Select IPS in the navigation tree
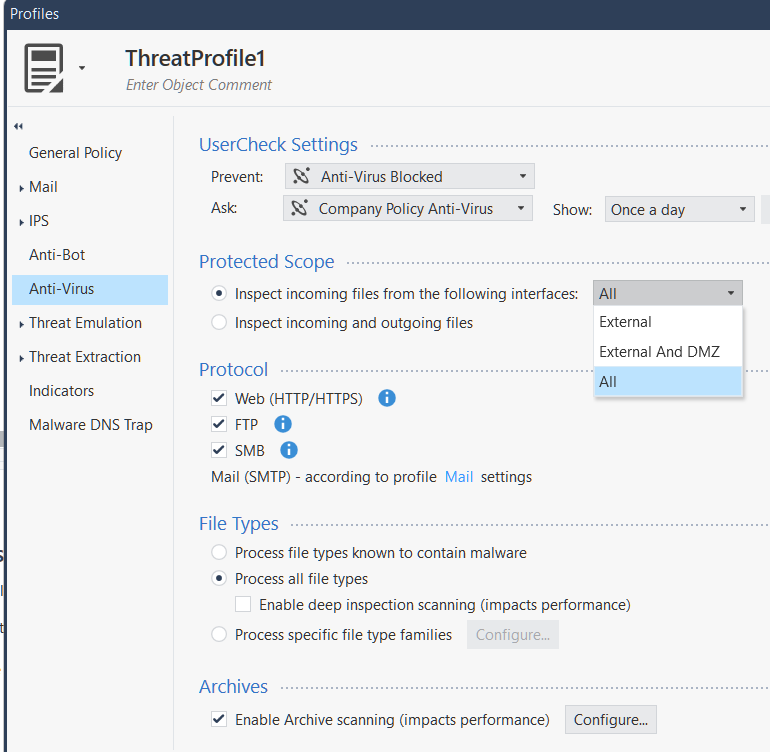Screen dimensions: 770x752 click(x=39, y=221)
